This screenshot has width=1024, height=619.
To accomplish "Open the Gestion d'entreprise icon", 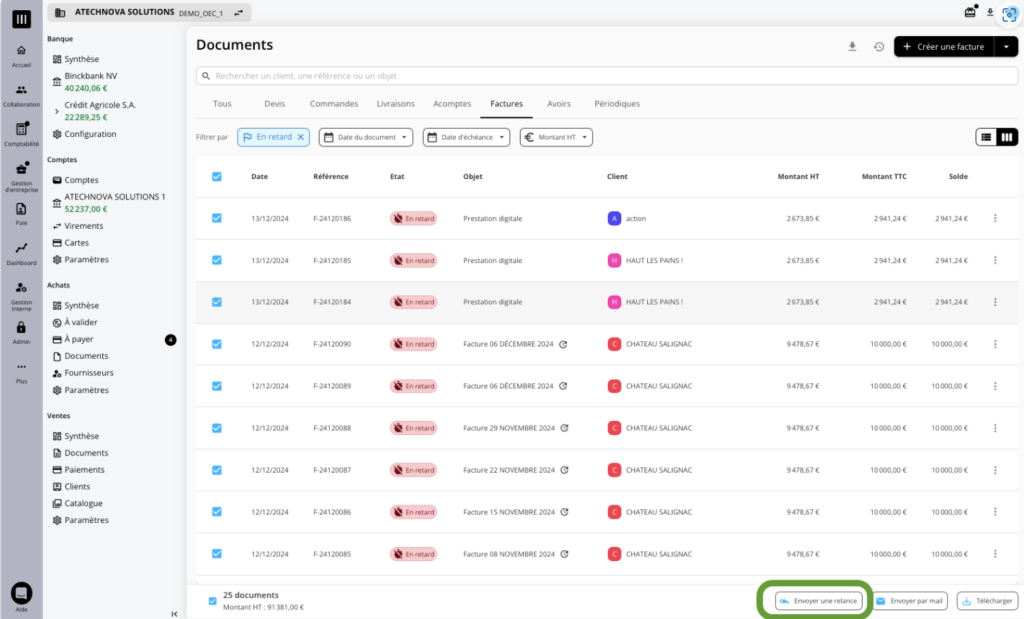I will (22, 168).
